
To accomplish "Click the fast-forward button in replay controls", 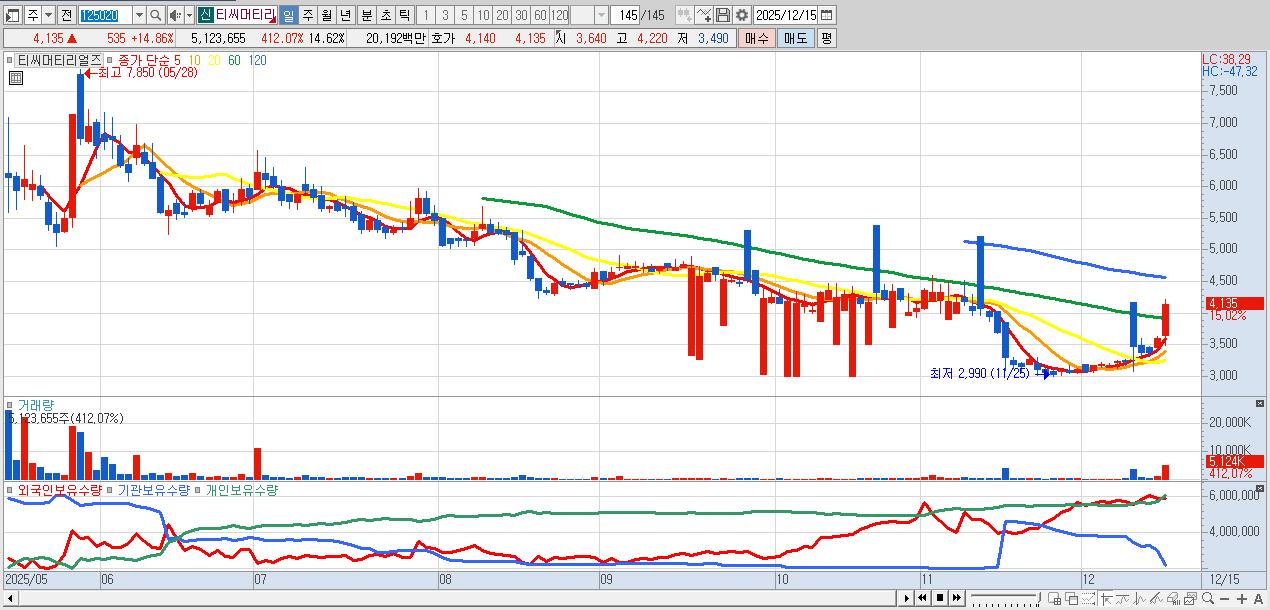I will point(957,598).
